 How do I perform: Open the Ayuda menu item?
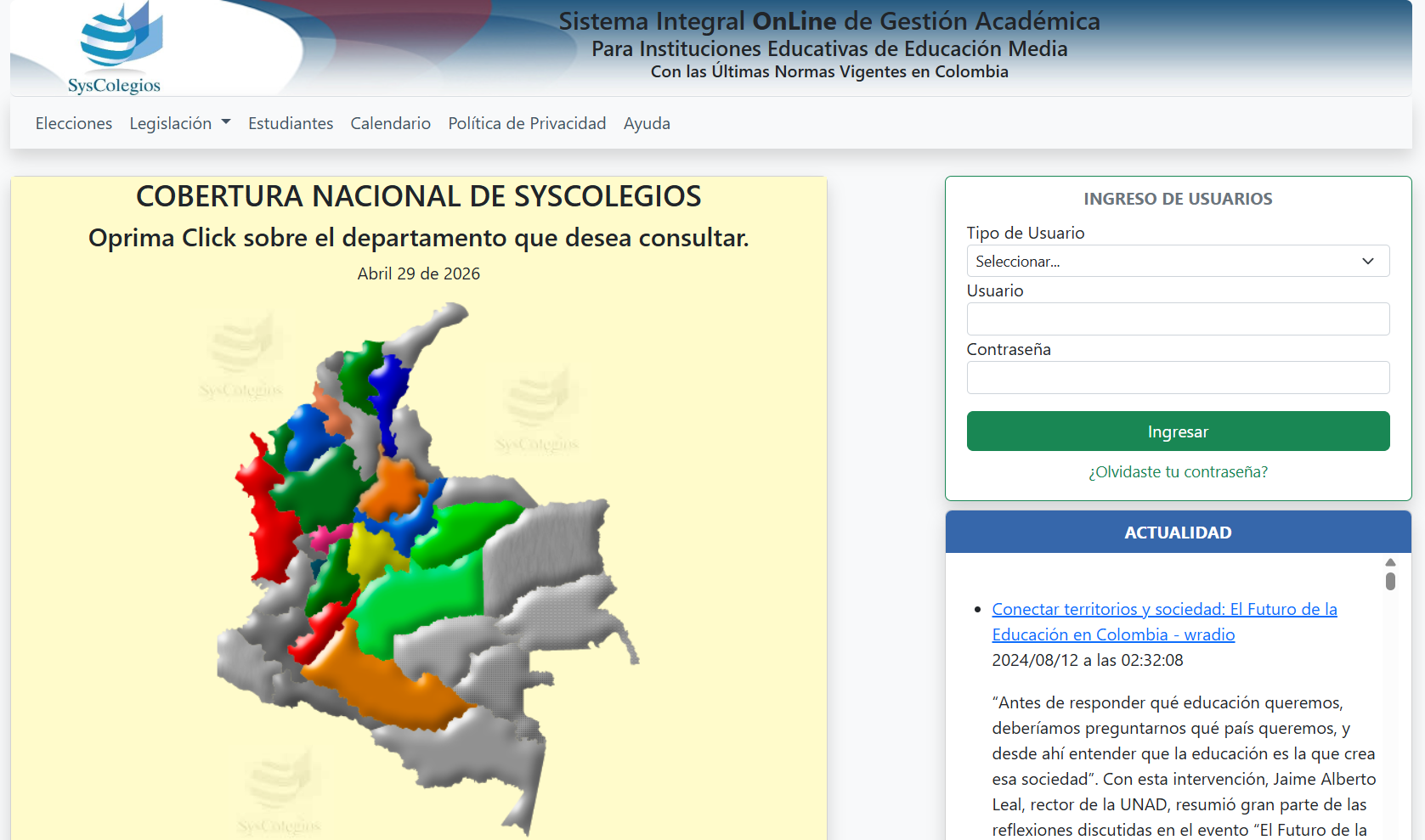[647, 123]
